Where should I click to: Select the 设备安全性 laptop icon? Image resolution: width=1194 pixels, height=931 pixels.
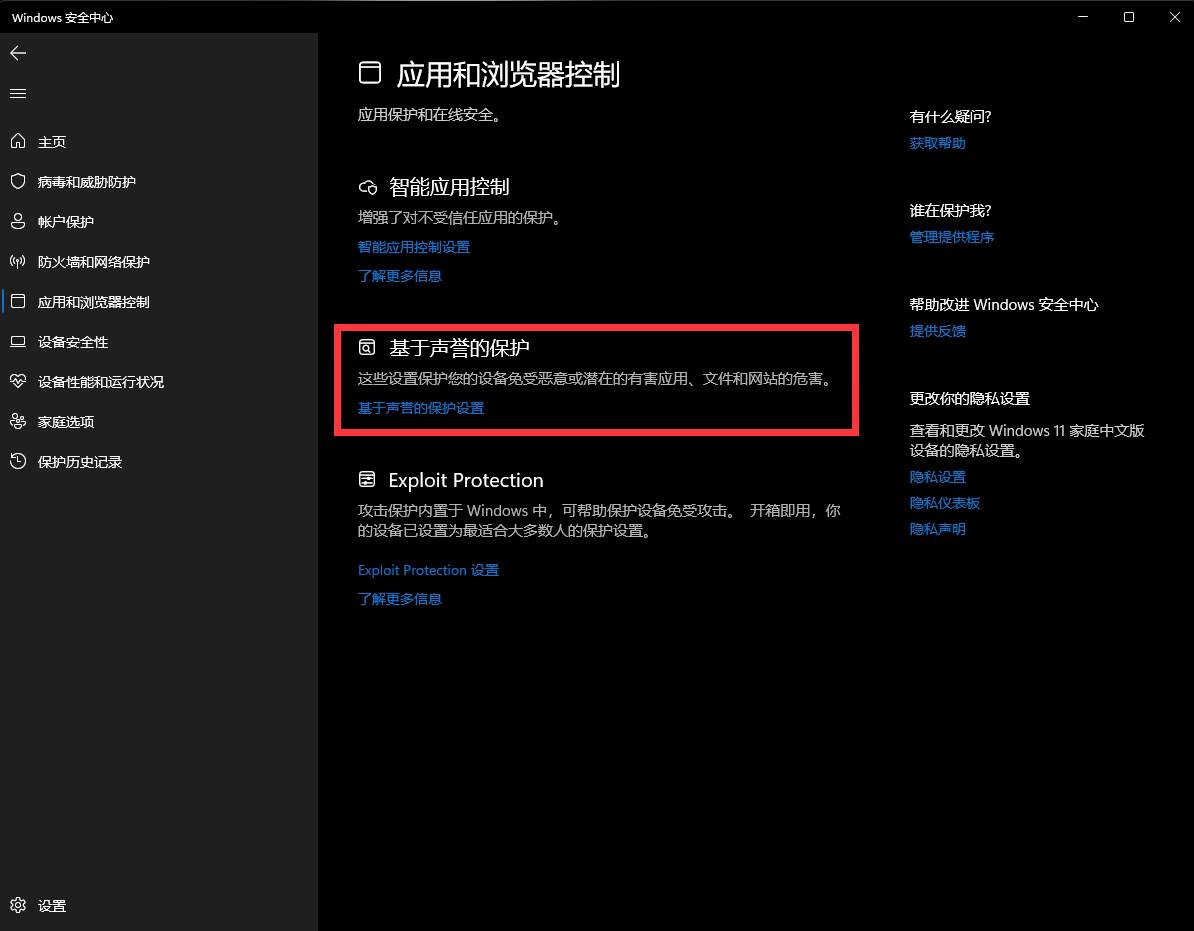click(x=18, y=341)
